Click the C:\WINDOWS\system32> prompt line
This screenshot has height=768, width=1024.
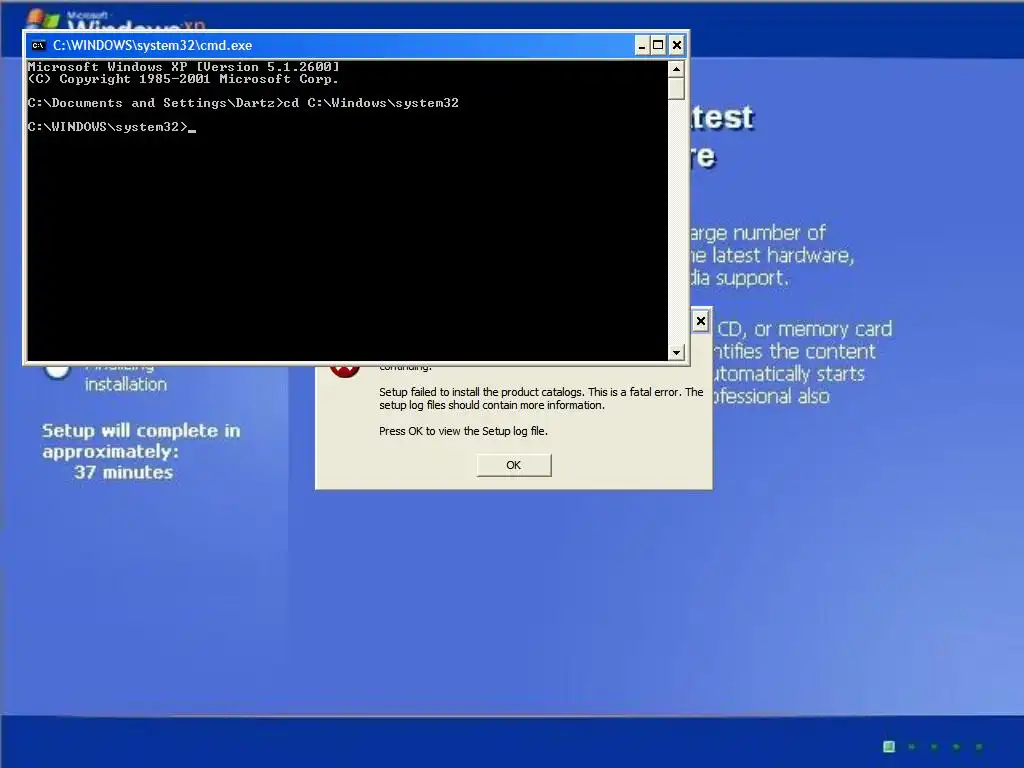click(x=112, y=127)
